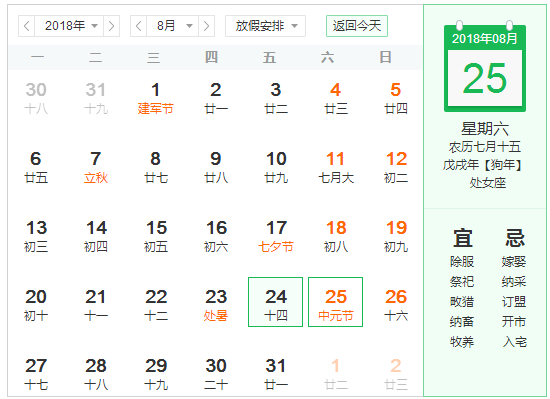The image size is (550, 399).
Task: Select August 25 中元节
Action: click(335, 302)
